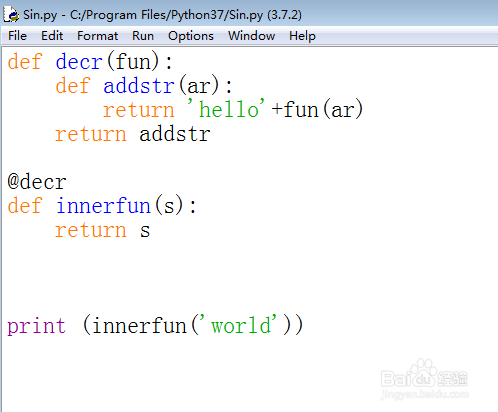Click the 'hello' string literal
Viewport: 498px width, 412px height.
click(226, 109)
